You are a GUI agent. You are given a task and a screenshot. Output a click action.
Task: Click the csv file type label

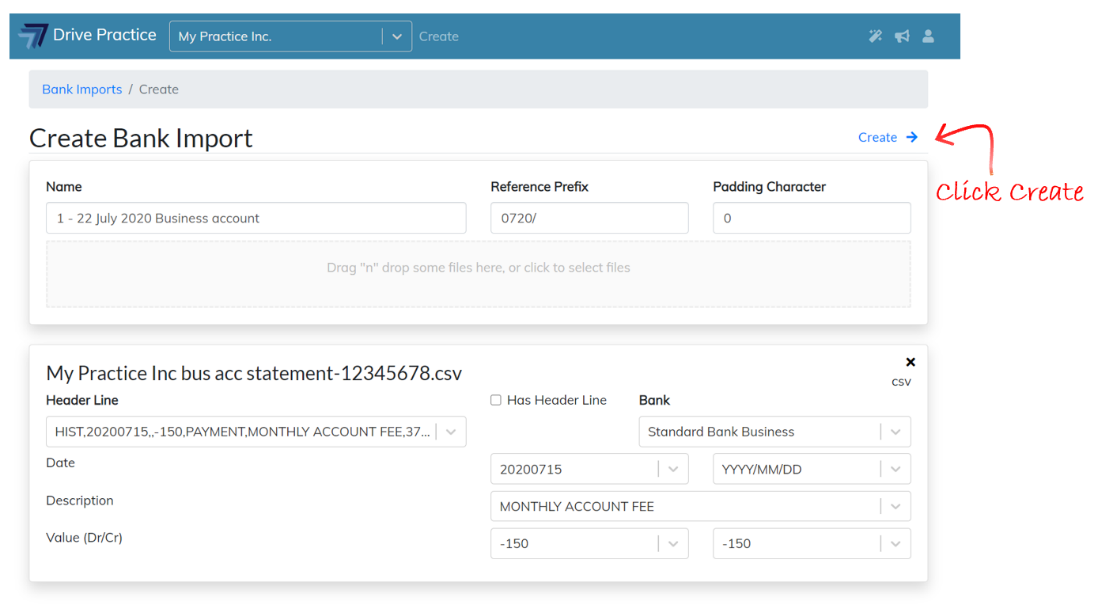coord(901,382)
